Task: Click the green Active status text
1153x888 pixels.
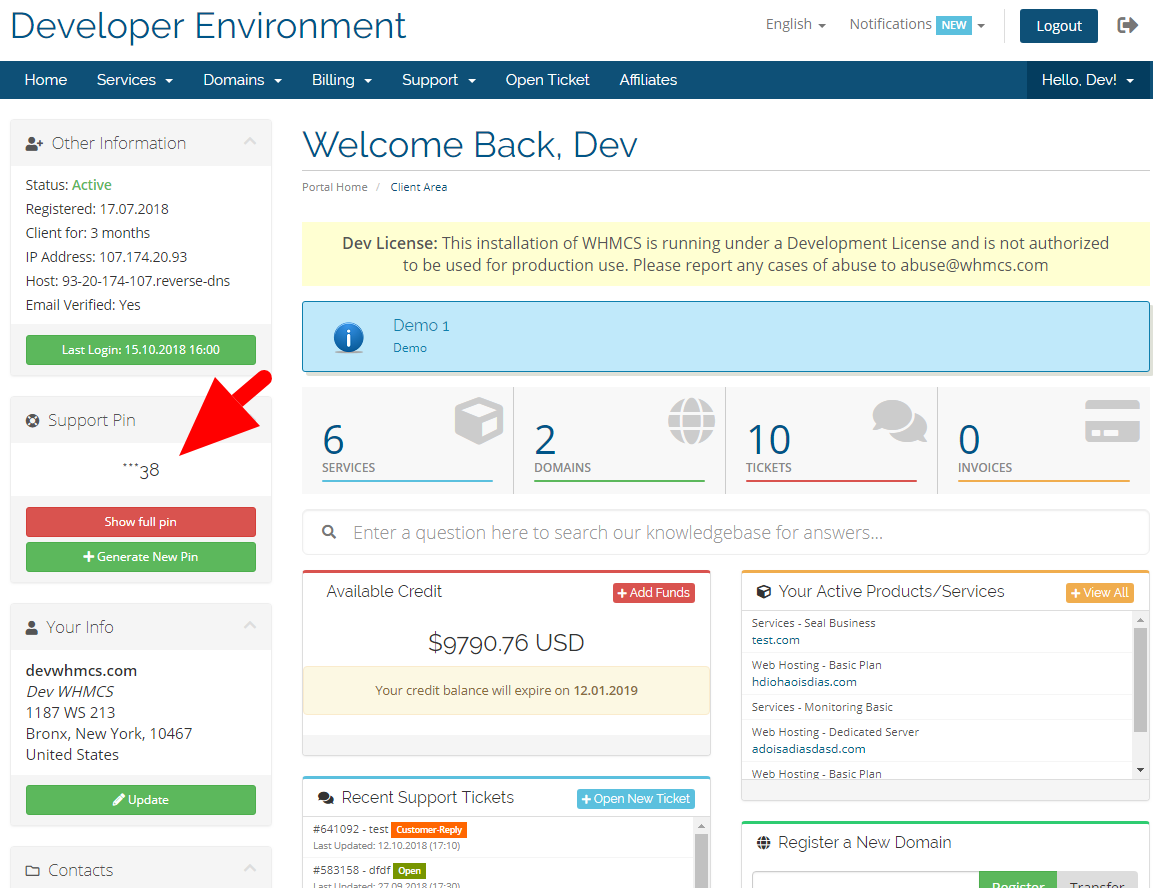Action: (x=91, y=185)
